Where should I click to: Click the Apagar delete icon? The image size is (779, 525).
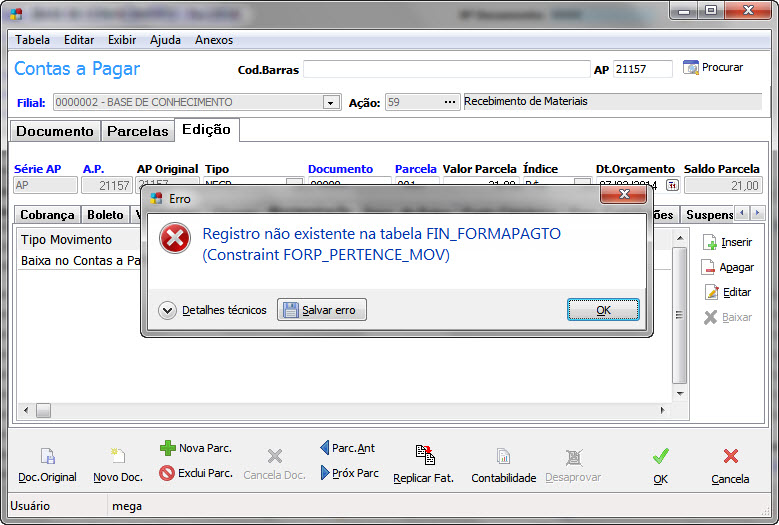[x=709, y=267]
